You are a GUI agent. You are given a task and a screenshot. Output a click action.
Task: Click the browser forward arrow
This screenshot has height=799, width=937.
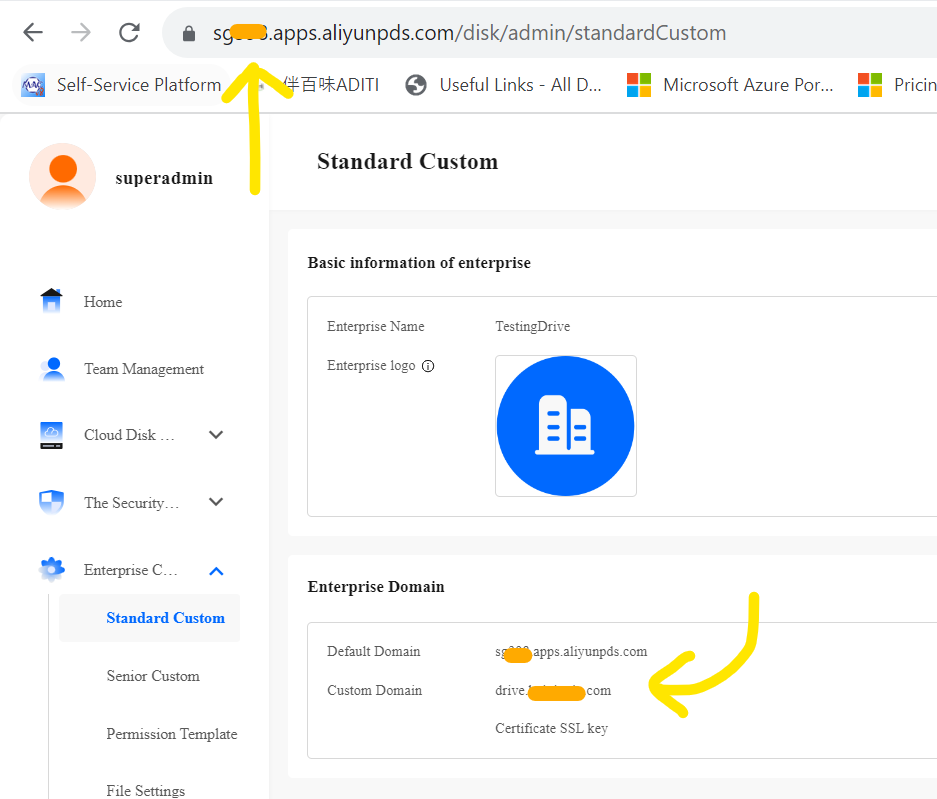[81, 32]
